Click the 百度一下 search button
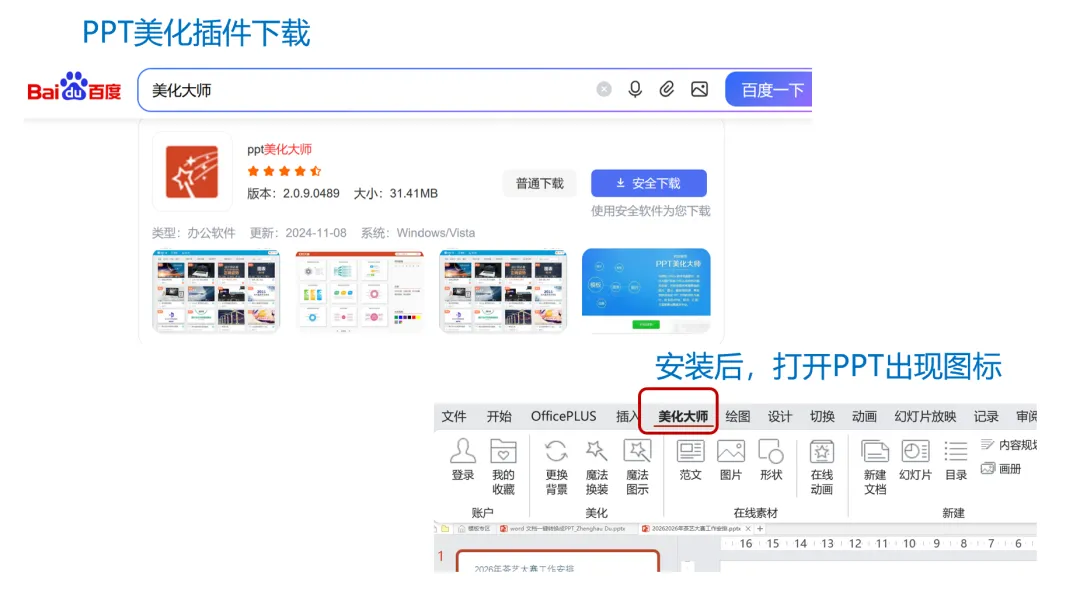The image size is (1080, 611). (769, 90)
